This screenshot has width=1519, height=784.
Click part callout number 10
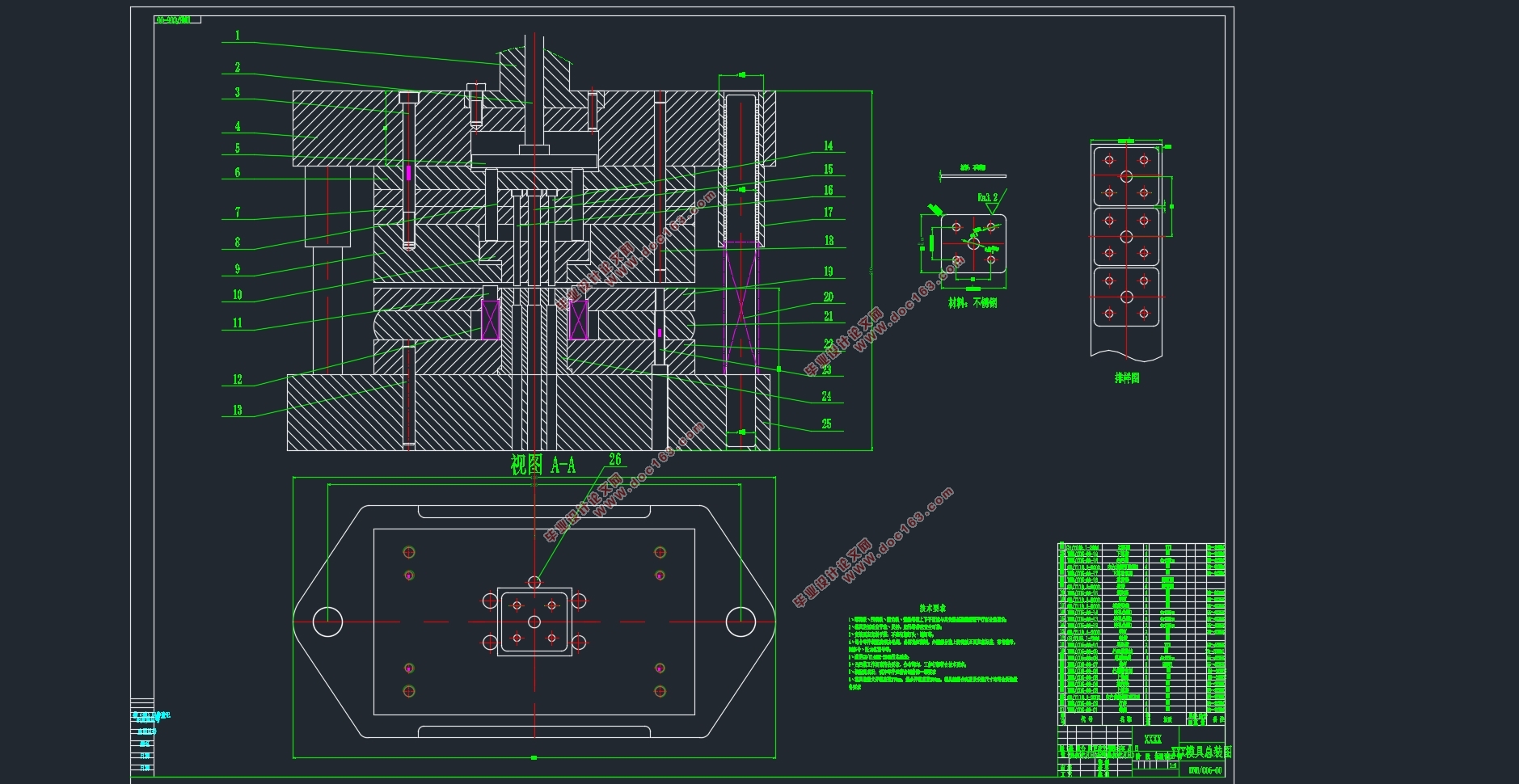tap(238, 295)
